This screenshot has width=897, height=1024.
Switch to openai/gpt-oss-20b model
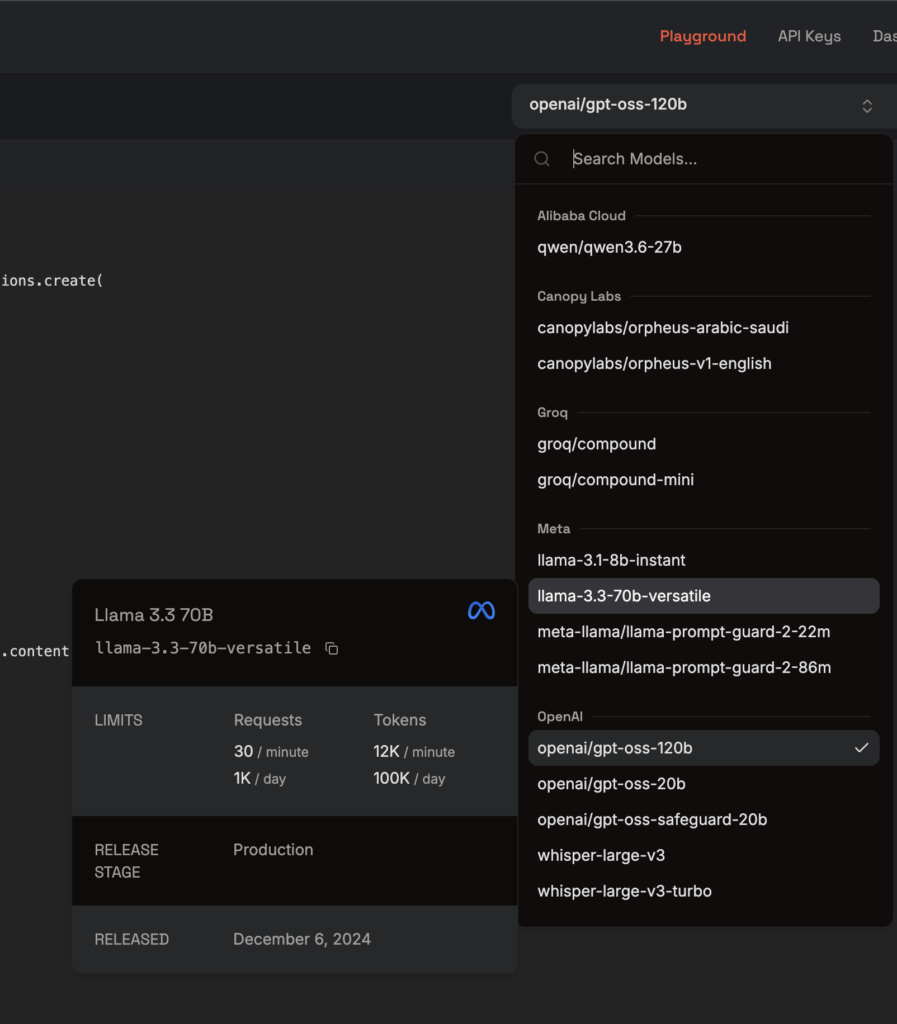tap(704, 784)
